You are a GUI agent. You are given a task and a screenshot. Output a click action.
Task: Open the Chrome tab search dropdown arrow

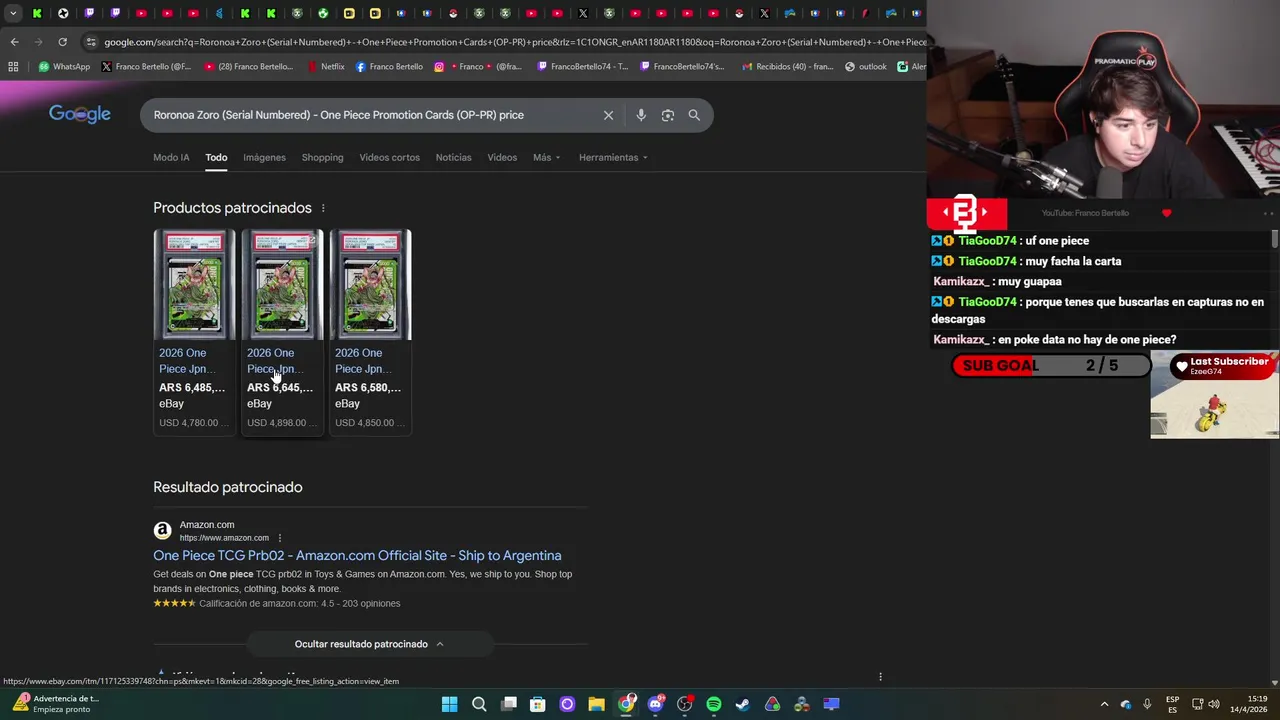pos(13,13)
